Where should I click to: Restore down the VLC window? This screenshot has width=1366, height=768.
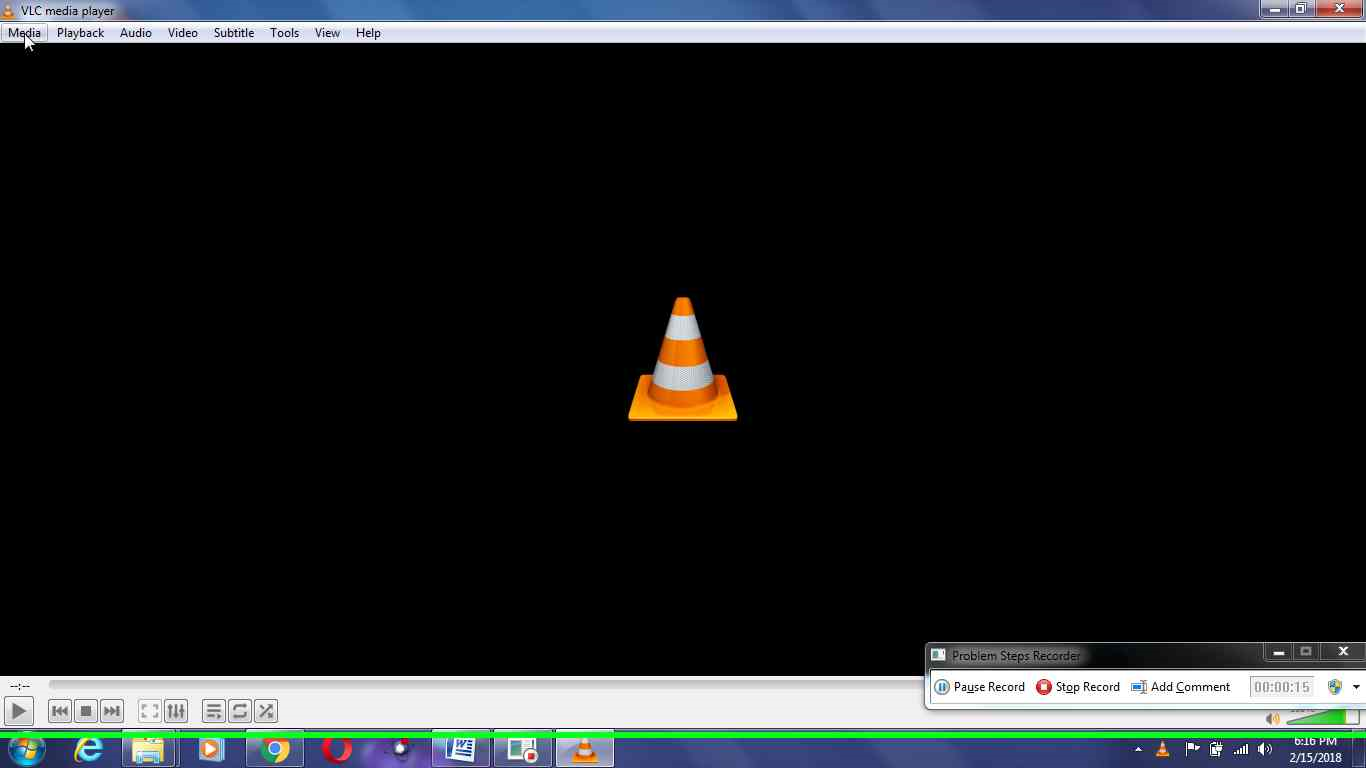[1301, 9]
